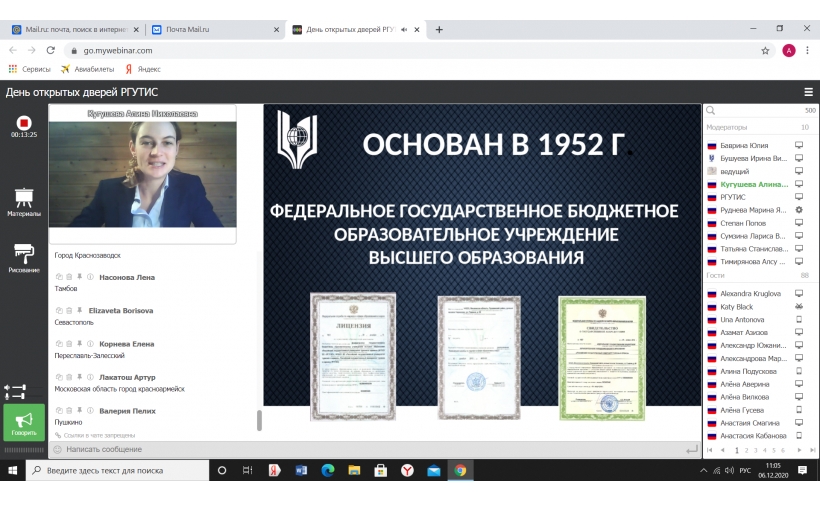The image size is (820, 512).
Task: Open info icon for Лакатош Артур
Action: click(x=90, y=377)
